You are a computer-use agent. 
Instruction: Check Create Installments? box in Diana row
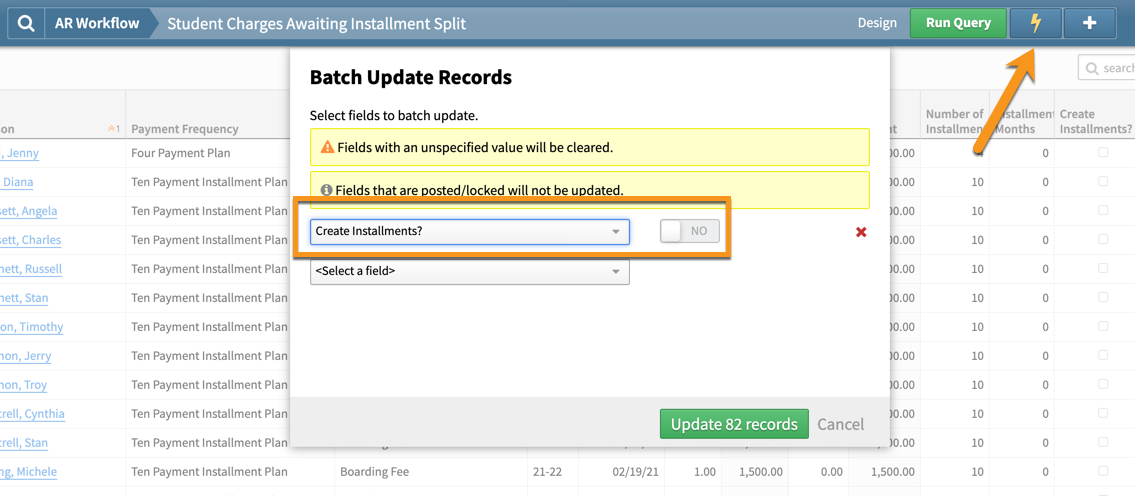pyautogui.click(x=1103, y=181)
